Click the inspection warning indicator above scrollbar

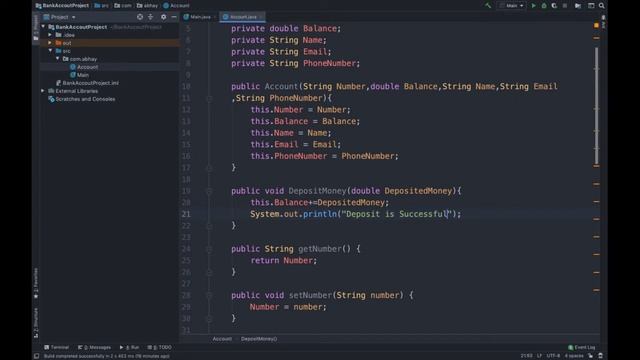click(x=596, y=25)
